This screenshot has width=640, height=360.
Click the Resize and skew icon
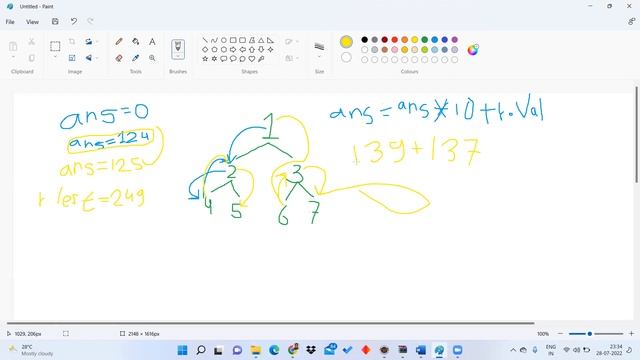(72, 58)
